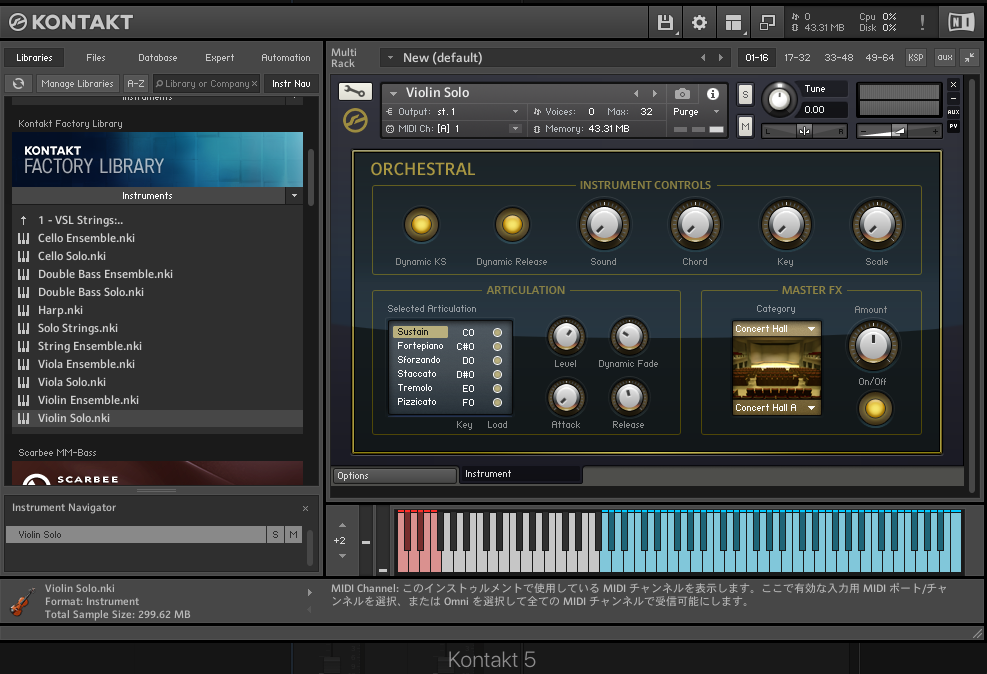Click the workspace layout icon
Image resolution: width=987 pixels, height=674 pixels.
pos(733,22)
